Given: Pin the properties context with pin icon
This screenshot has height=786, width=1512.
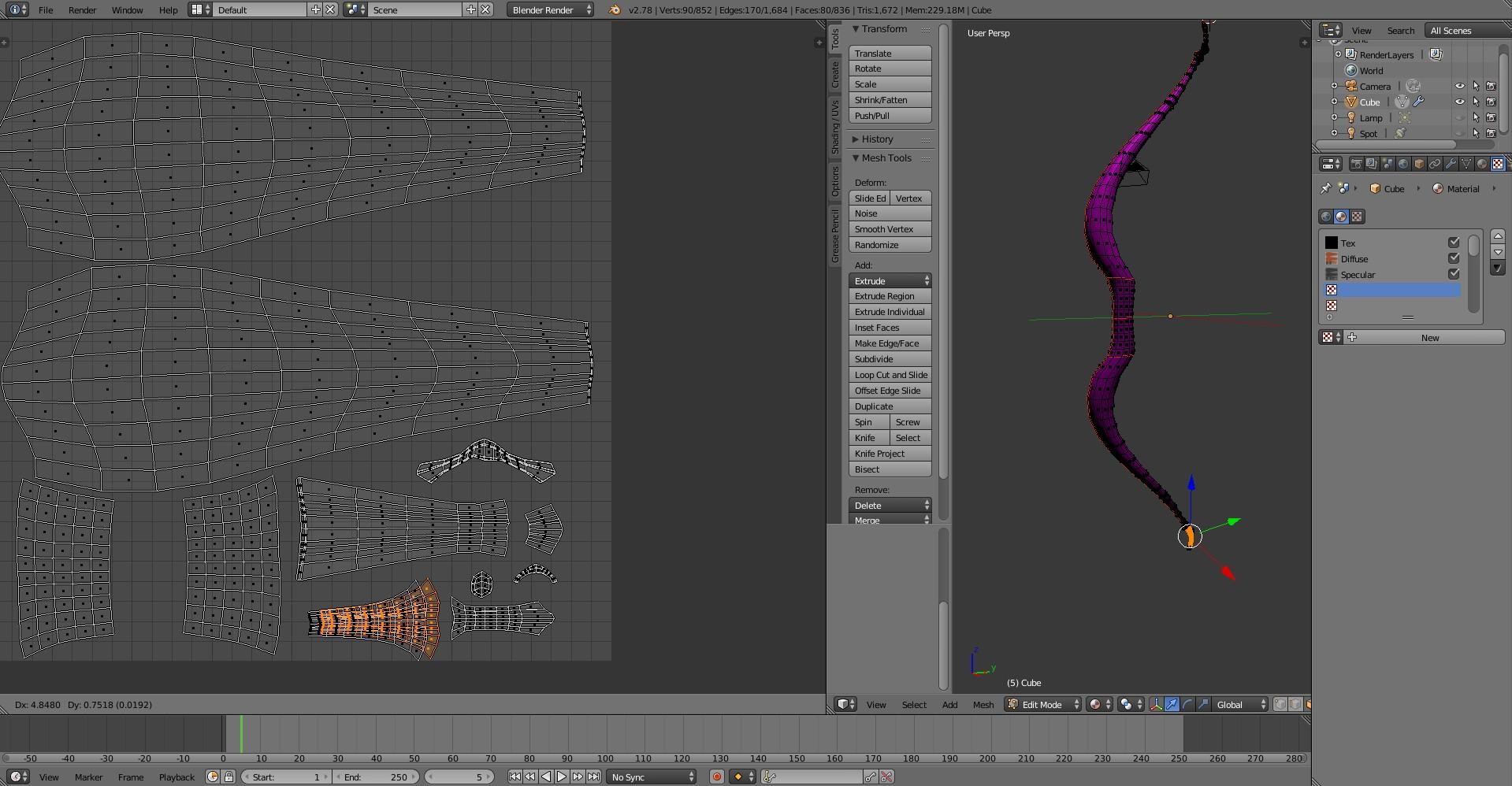Looking at the screenshot, I should point(1325,188).
